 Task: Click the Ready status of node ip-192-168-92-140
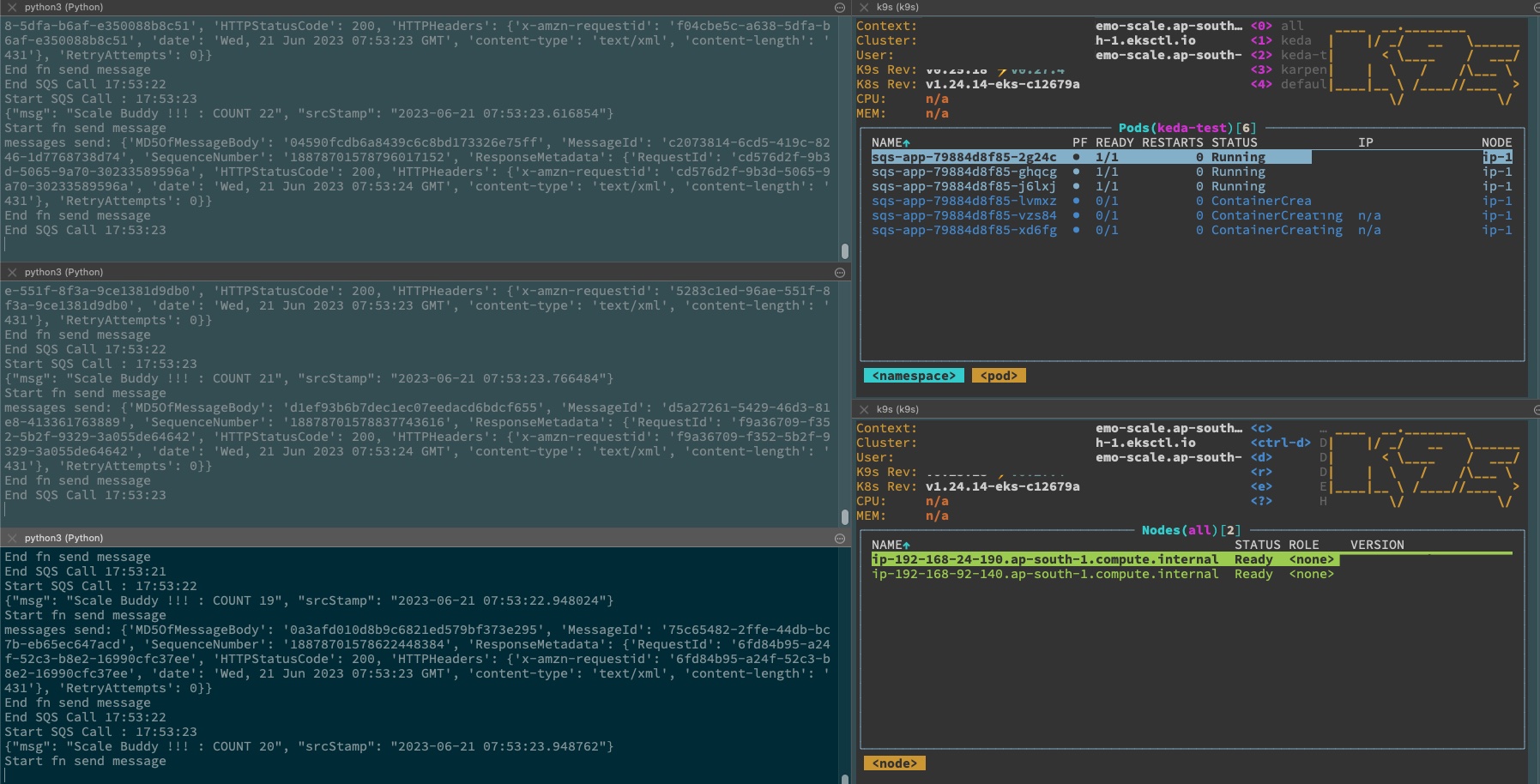(x=1253, y=574)
